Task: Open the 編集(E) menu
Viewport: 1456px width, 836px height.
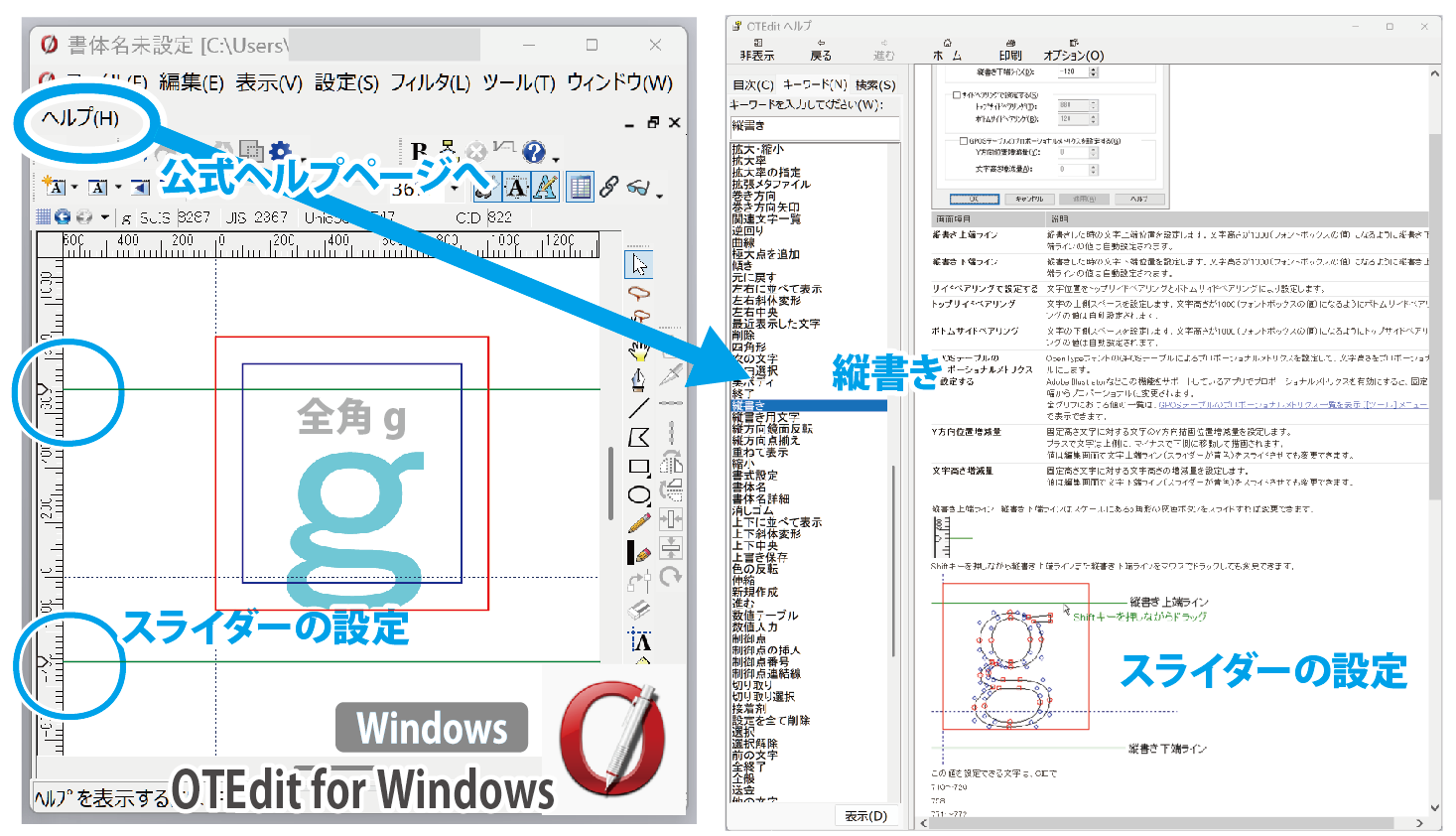Action: coord(192,83)
